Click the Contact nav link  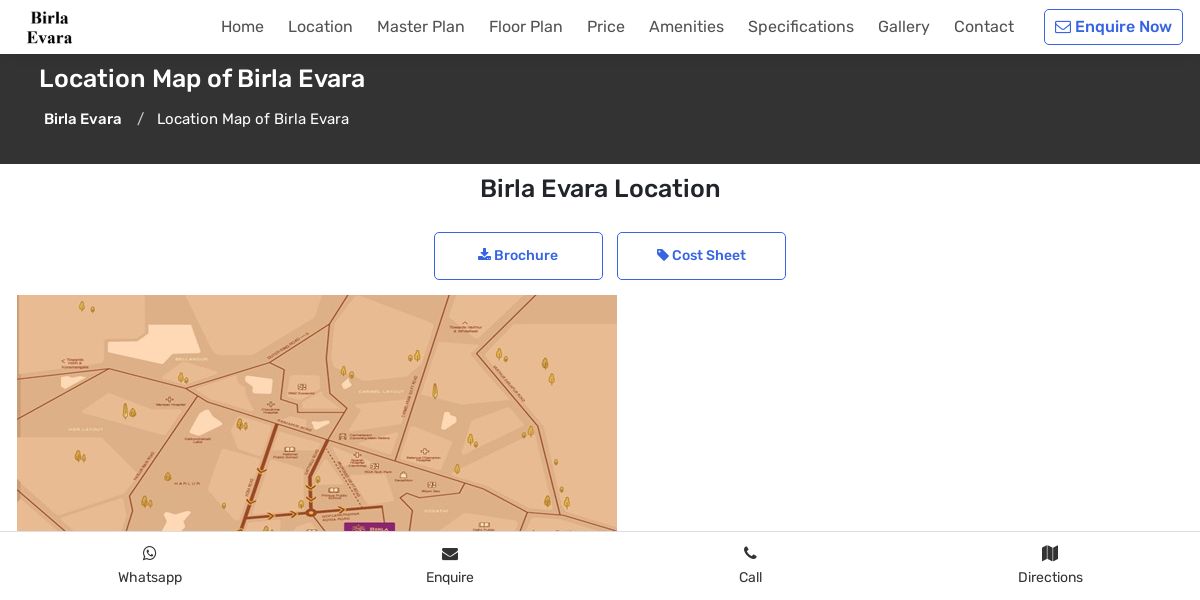[x=983, y=27]
